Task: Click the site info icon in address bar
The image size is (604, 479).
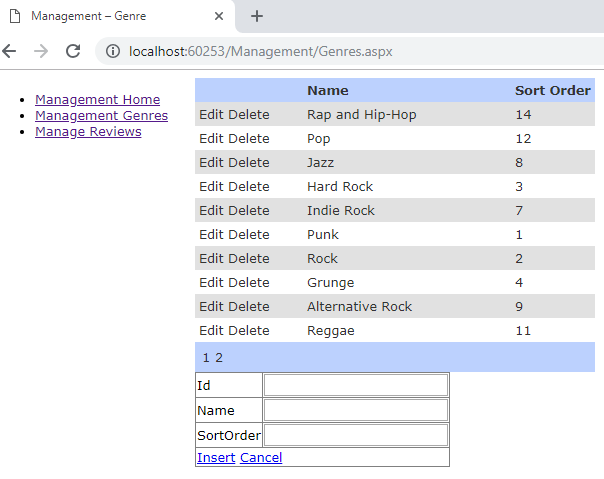Action: [114, 51]
